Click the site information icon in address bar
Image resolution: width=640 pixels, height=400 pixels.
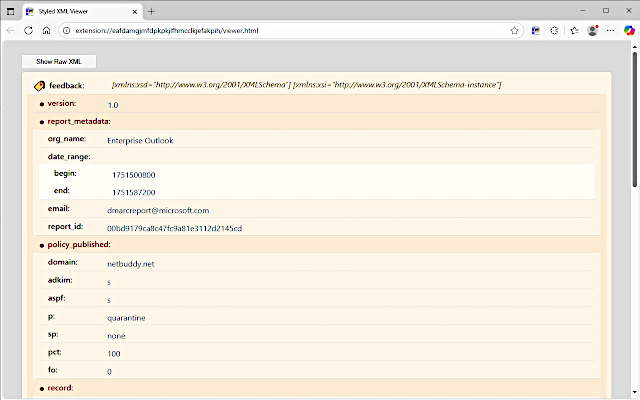(67, 31)
